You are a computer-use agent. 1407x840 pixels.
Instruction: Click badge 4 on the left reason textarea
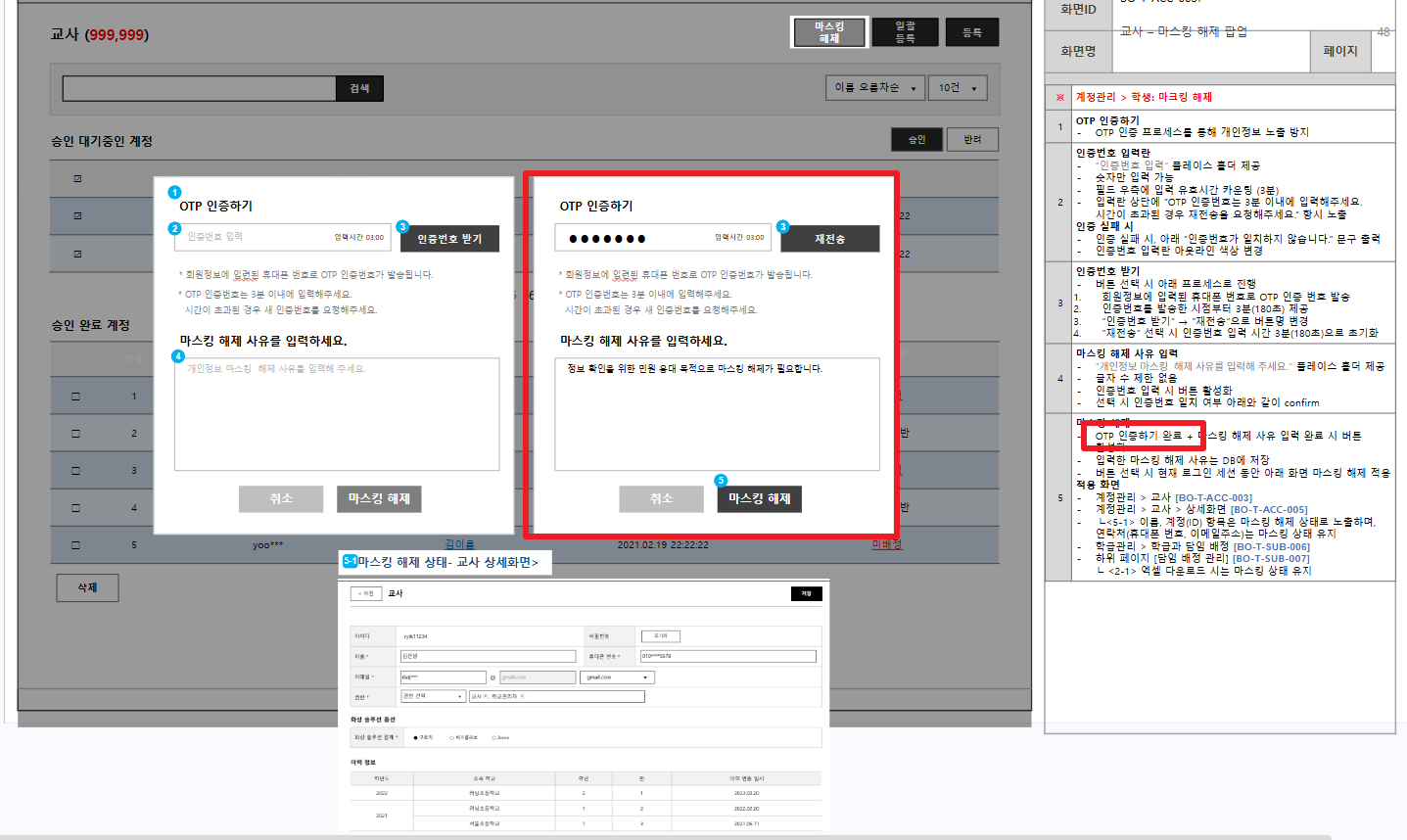click(x=178, y=356)
